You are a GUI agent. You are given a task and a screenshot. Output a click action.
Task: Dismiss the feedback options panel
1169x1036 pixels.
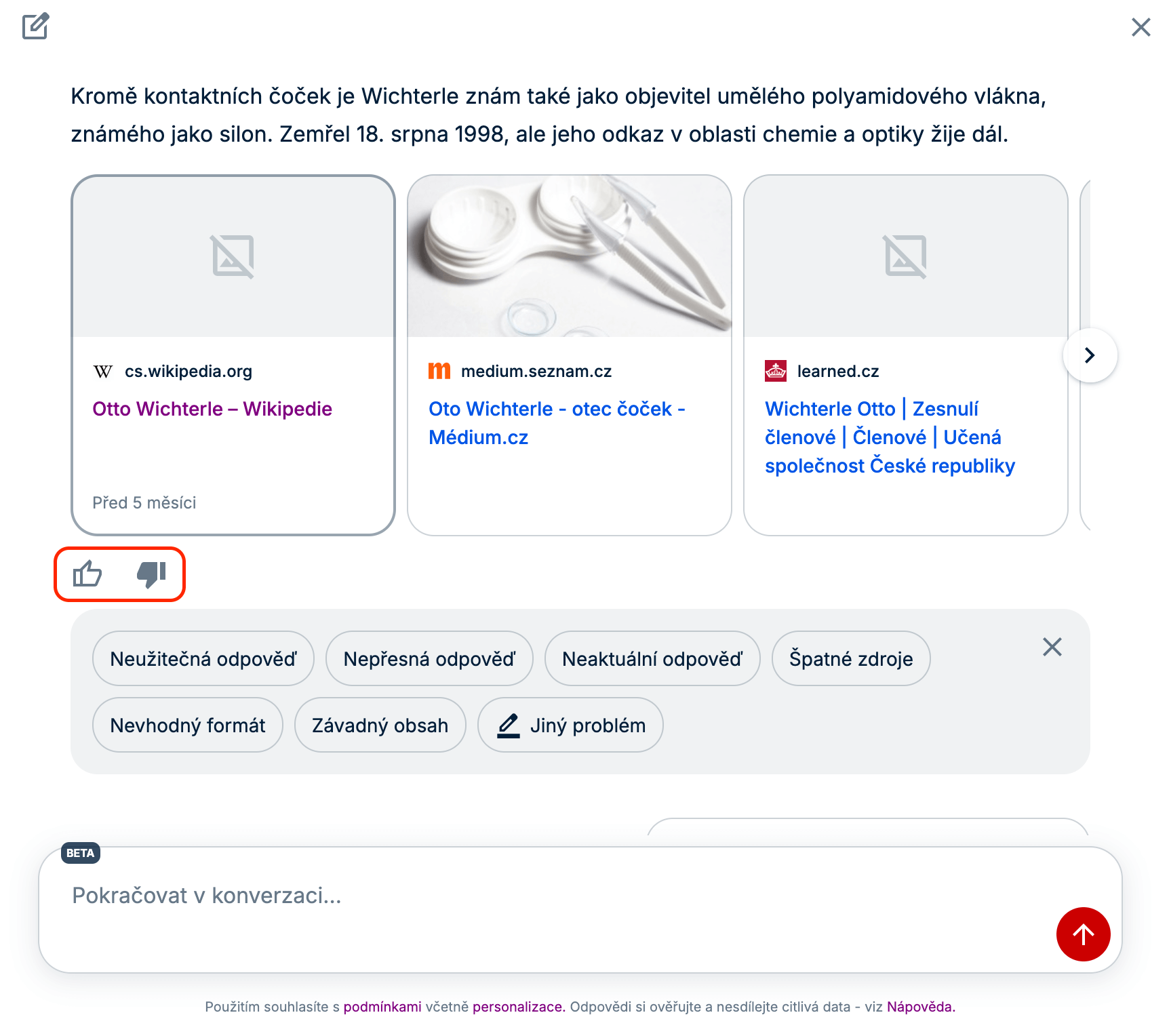pos(1052,647)
